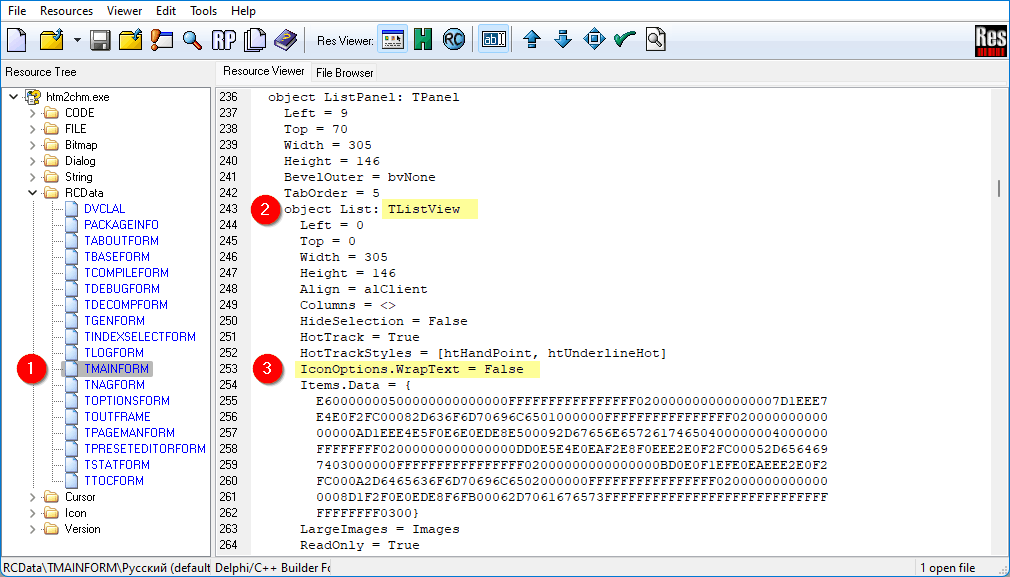Click the vertical scrollbar thumb in viewer

pos(999,188)
